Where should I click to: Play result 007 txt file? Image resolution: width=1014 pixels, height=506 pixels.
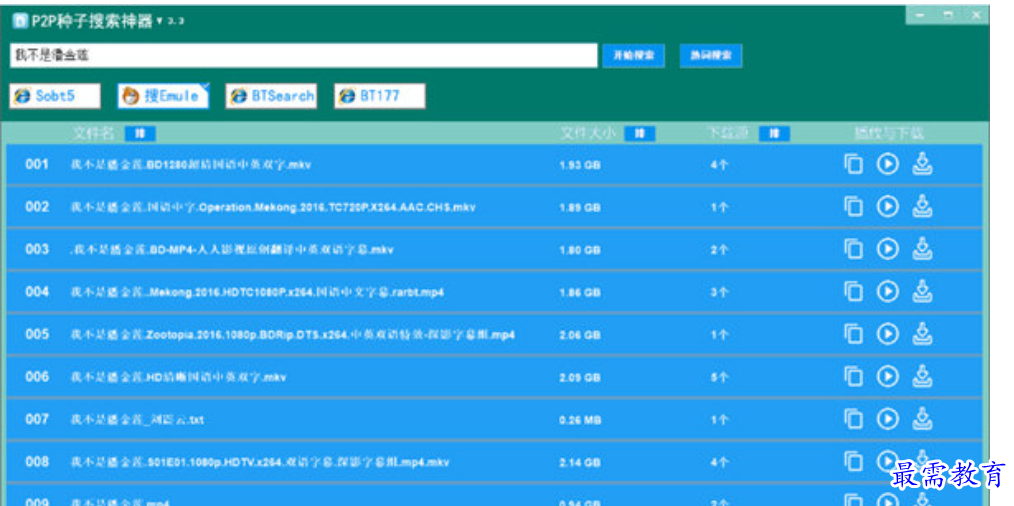888,419
